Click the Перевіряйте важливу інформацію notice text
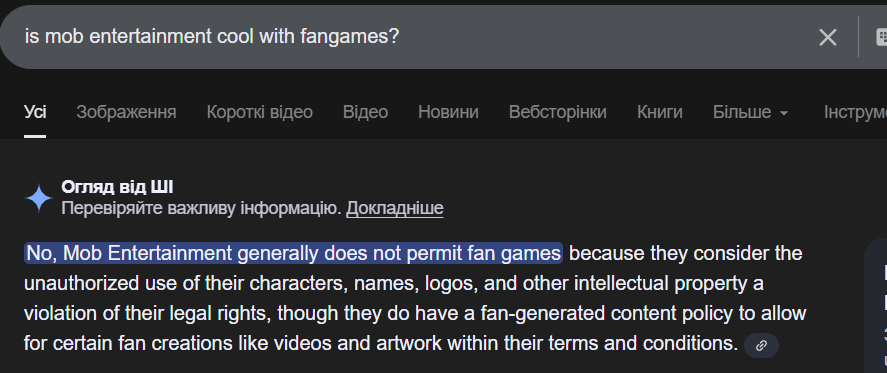This screenshot has height=373, width=887. (201, 208)
